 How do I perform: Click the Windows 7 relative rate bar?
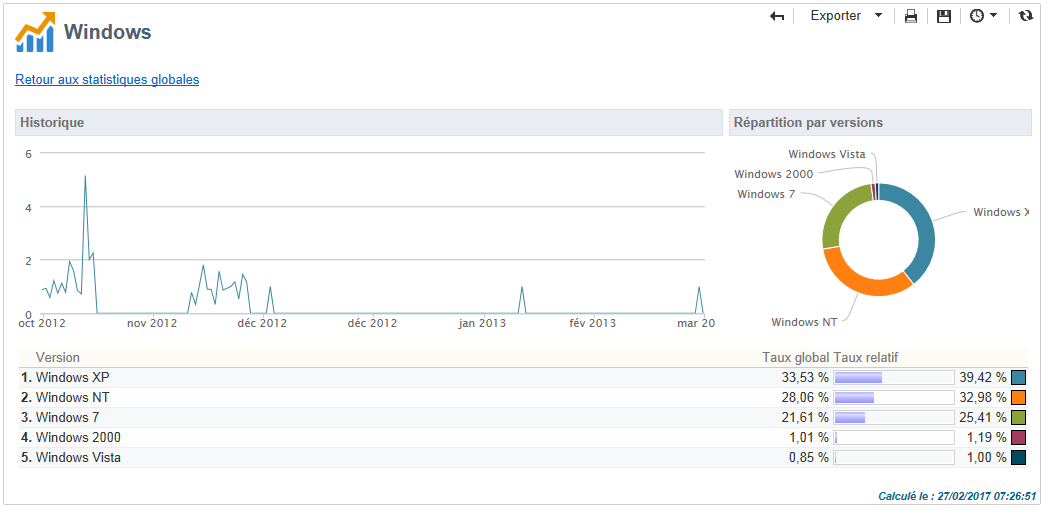point(894,418)
